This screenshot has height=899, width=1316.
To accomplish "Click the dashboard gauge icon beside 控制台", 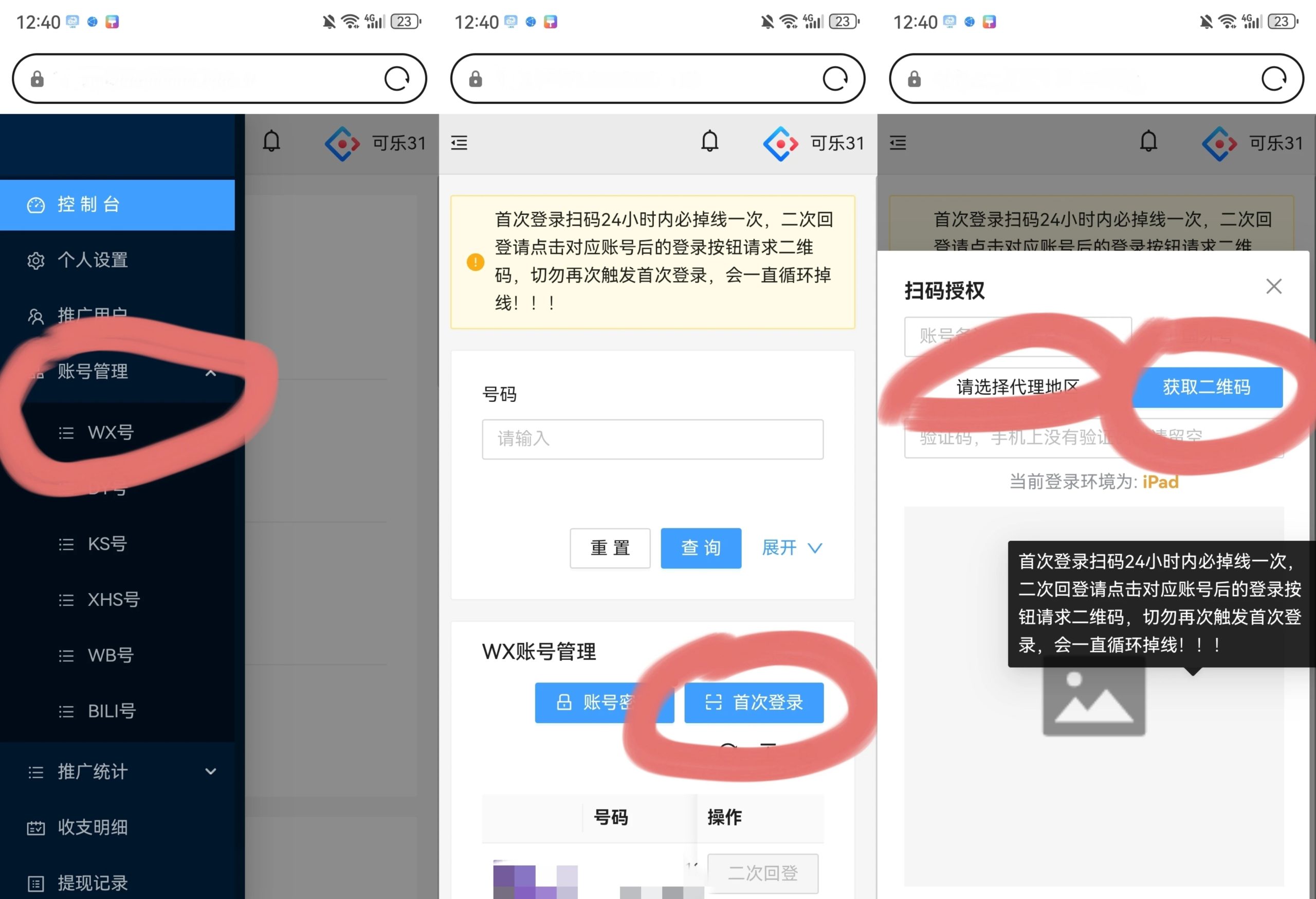I will tap(35, 205).
